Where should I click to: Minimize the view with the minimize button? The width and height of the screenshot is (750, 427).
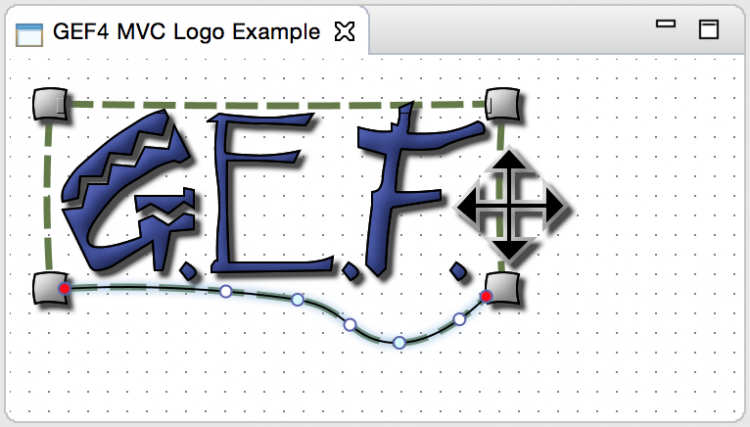point(665,23)
